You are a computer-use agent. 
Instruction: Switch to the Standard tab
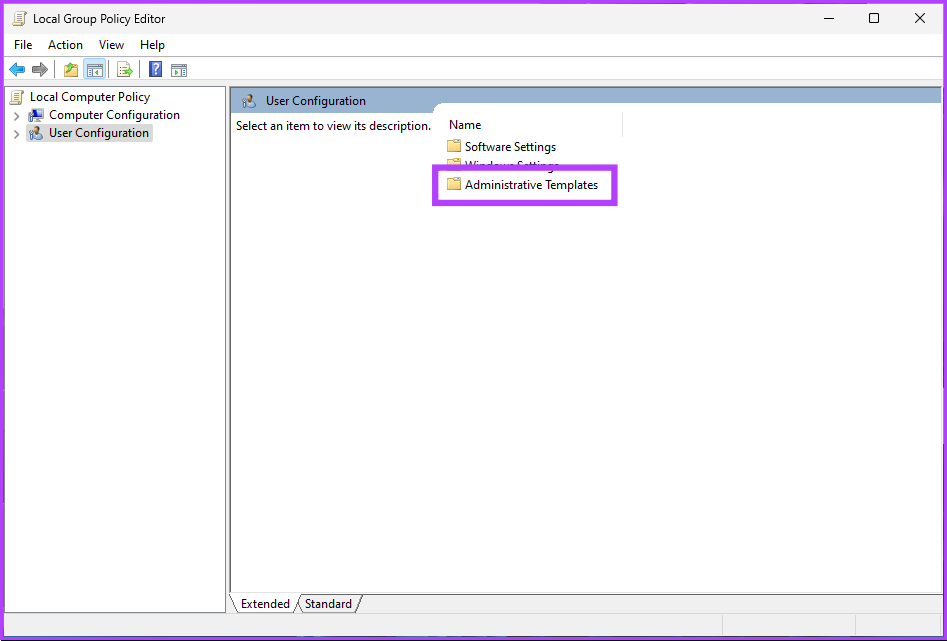[x=328, y=604]
